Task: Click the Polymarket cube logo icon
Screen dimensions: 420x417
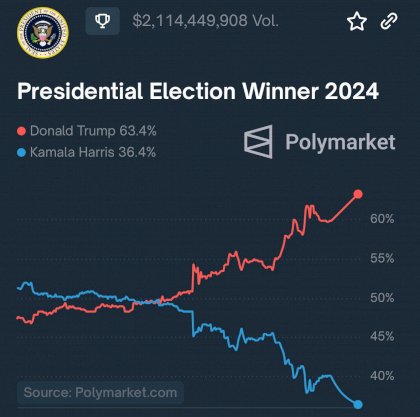Action: tap(258, 141)
